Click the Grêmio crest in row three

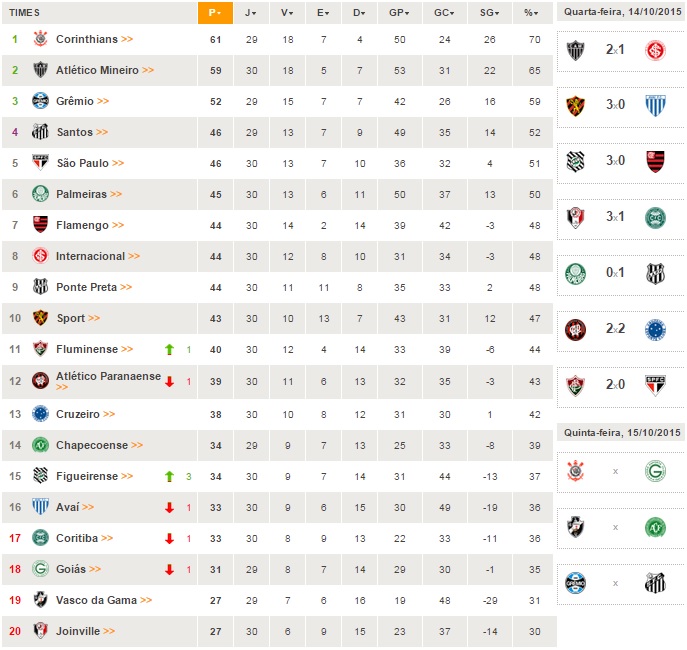click(41, 101)
